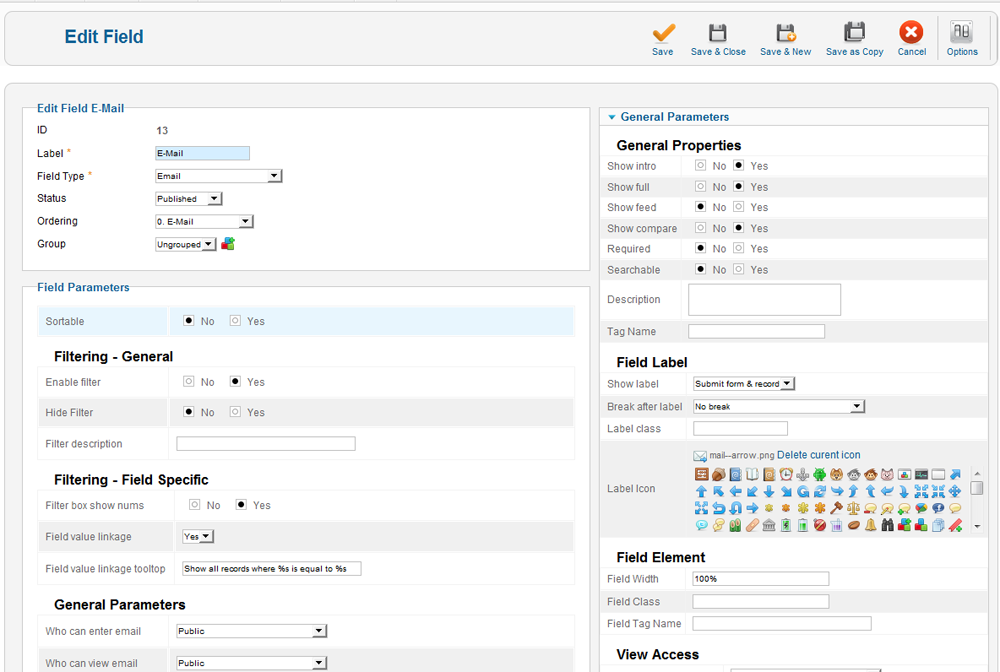The width and height of the screenshot is (1000, 672).
Task: Click the Save & New toolbar icon
Action: click(x=785, y=34)
